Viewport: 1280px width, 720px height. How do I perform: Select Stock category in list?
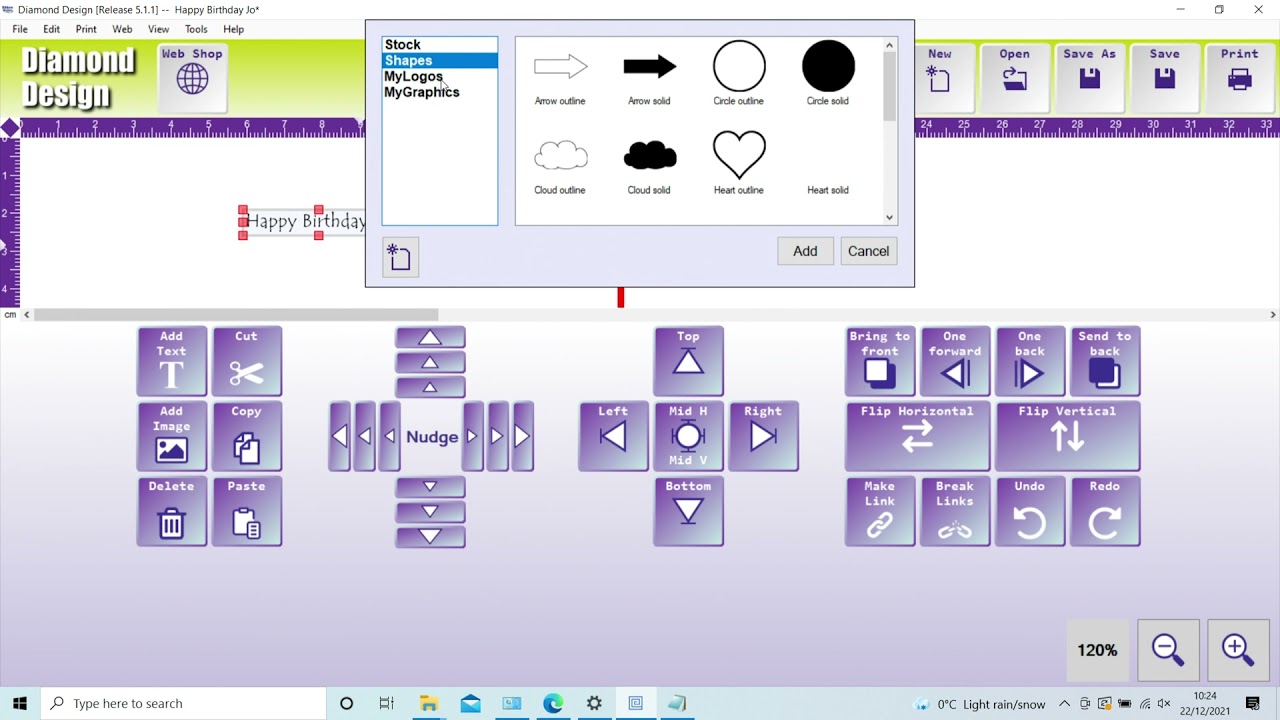[440, 44]
